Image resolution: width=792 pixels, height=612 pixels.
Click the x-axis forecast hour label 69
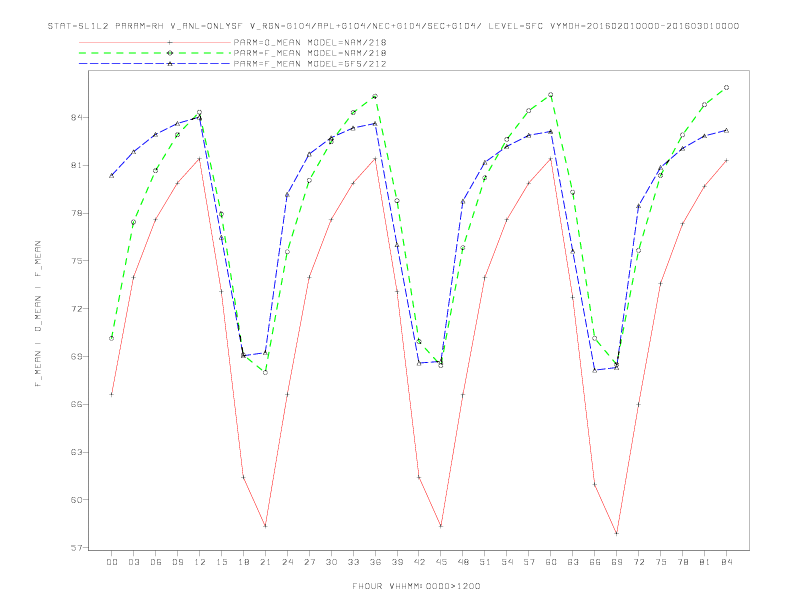click(x=617, y=562)
